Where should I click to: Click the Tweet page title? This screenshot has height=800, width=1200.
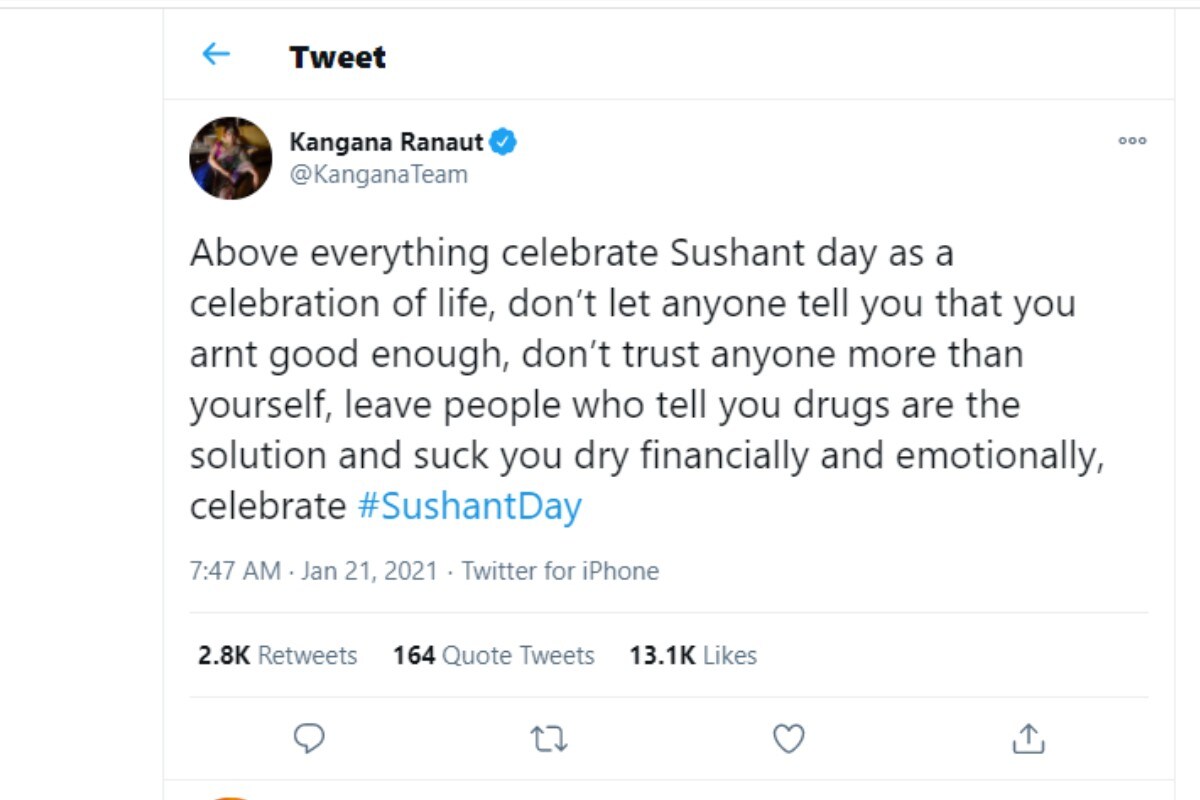tap(336, 57)
